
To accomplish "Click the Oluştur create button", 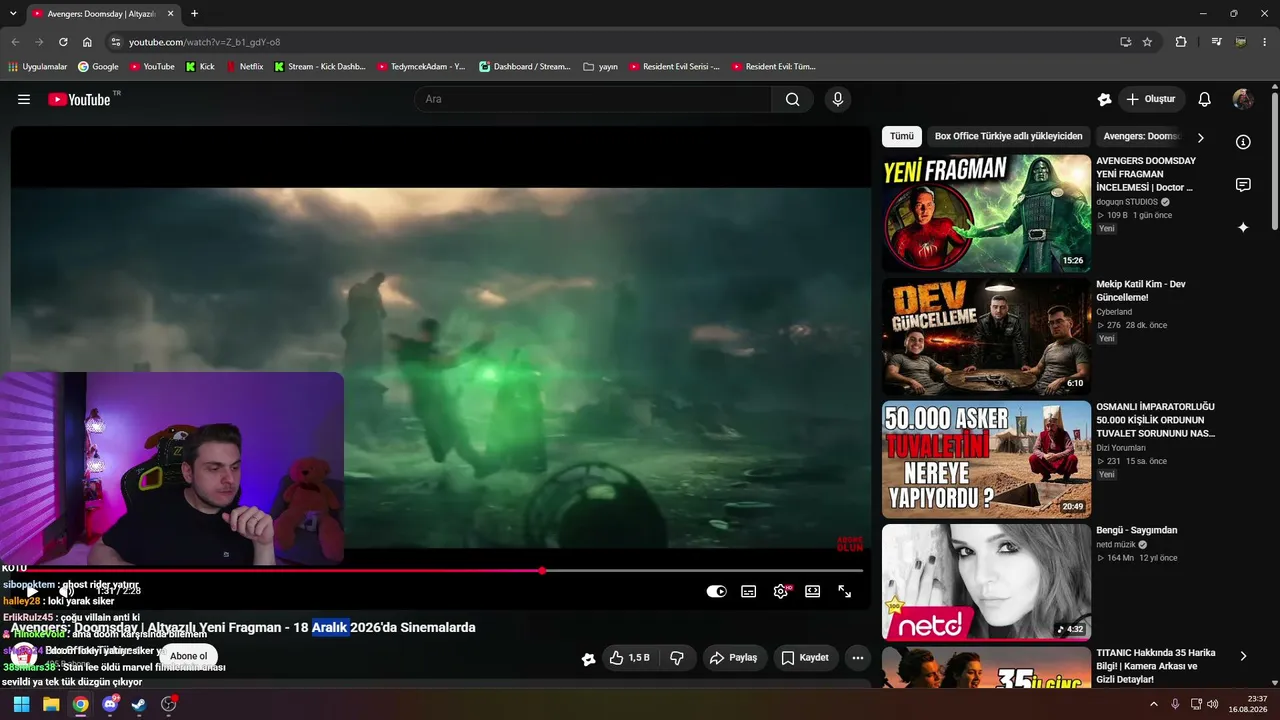I will click(1151, 99).
